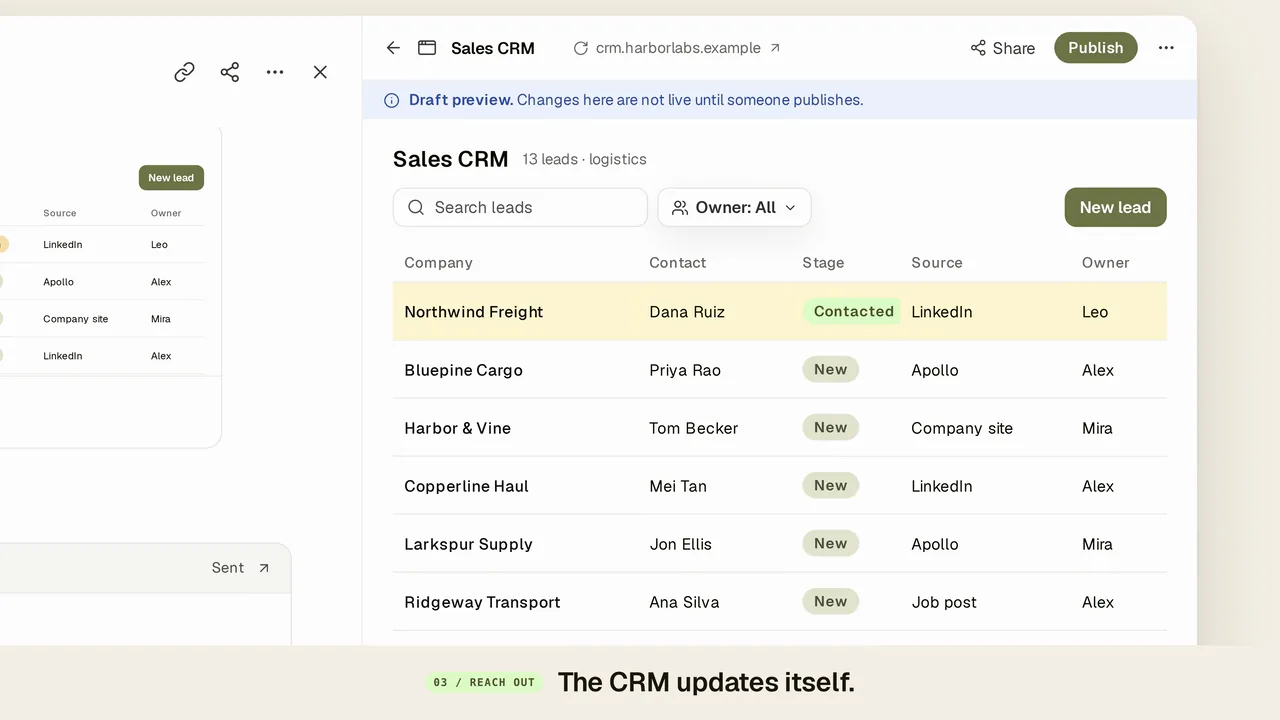This screenshot has width=1280, height=720.
Task: Open the three-dot menu in left panel
Action: point(275,72)
